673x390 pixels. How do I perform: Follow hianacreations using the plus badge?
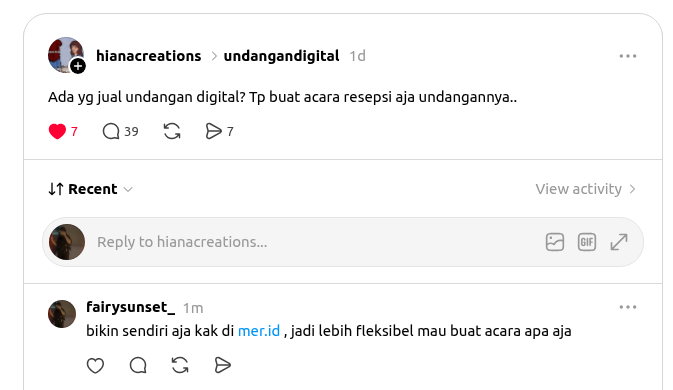[78, 66]
